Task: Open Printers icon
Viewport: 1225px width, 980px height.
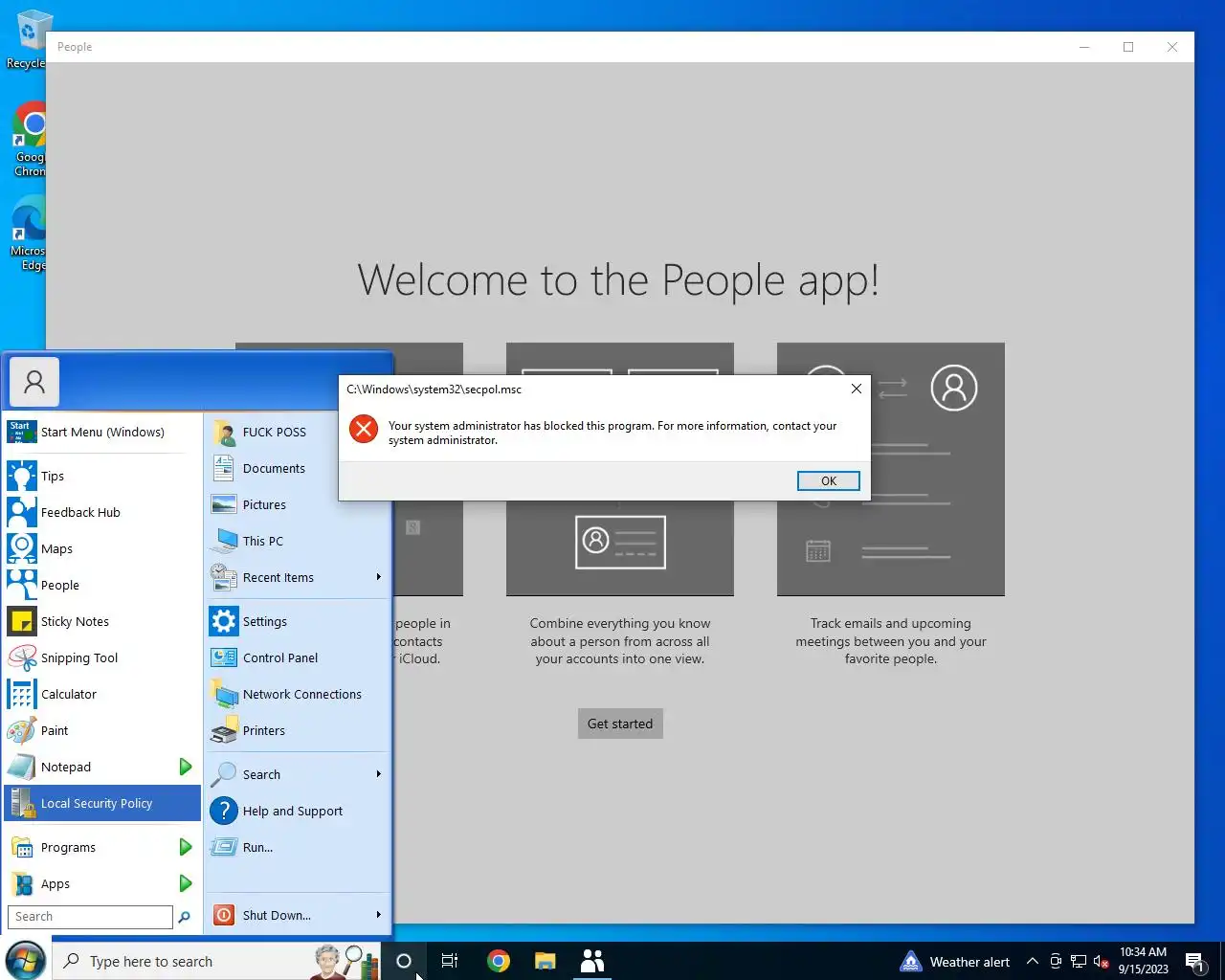Action: point(224,730)
